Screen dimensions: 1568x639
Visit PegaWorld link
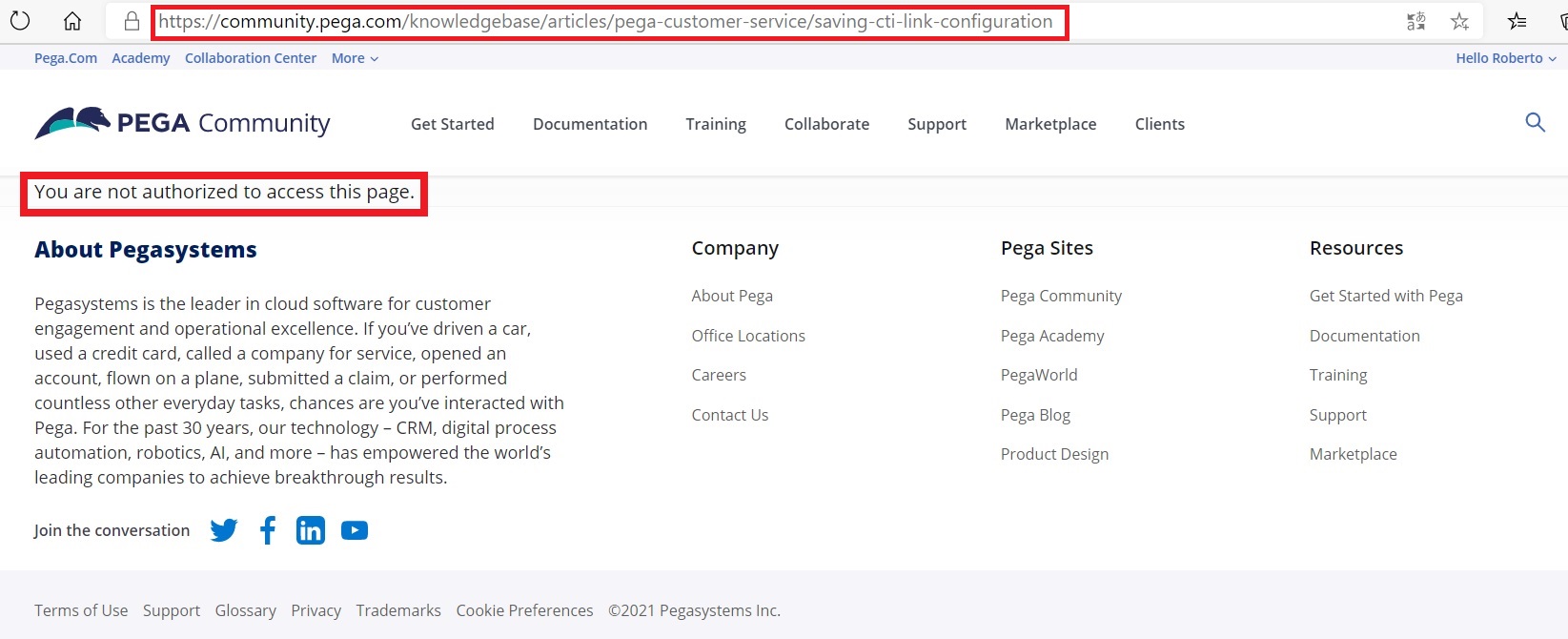pyautogui.click(x=1039, y=375)
